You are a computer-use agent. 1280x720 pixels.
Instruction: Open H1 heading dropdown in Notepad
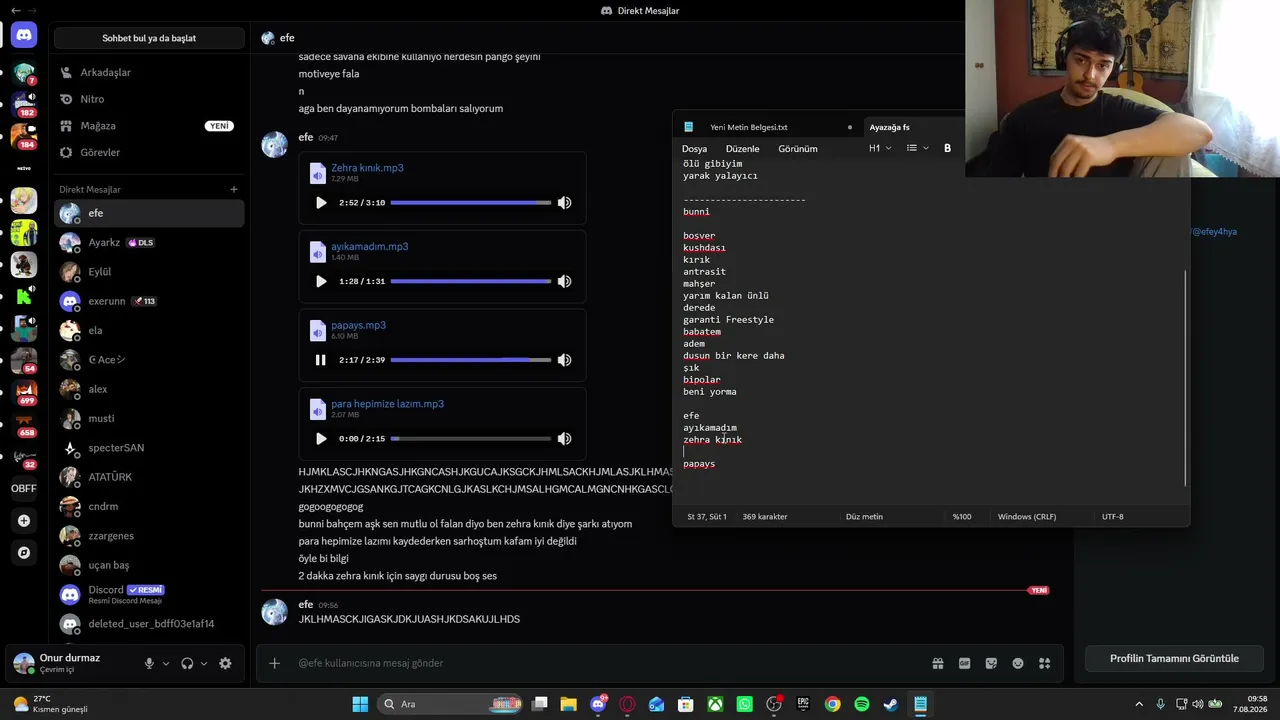tap(880, 148)
